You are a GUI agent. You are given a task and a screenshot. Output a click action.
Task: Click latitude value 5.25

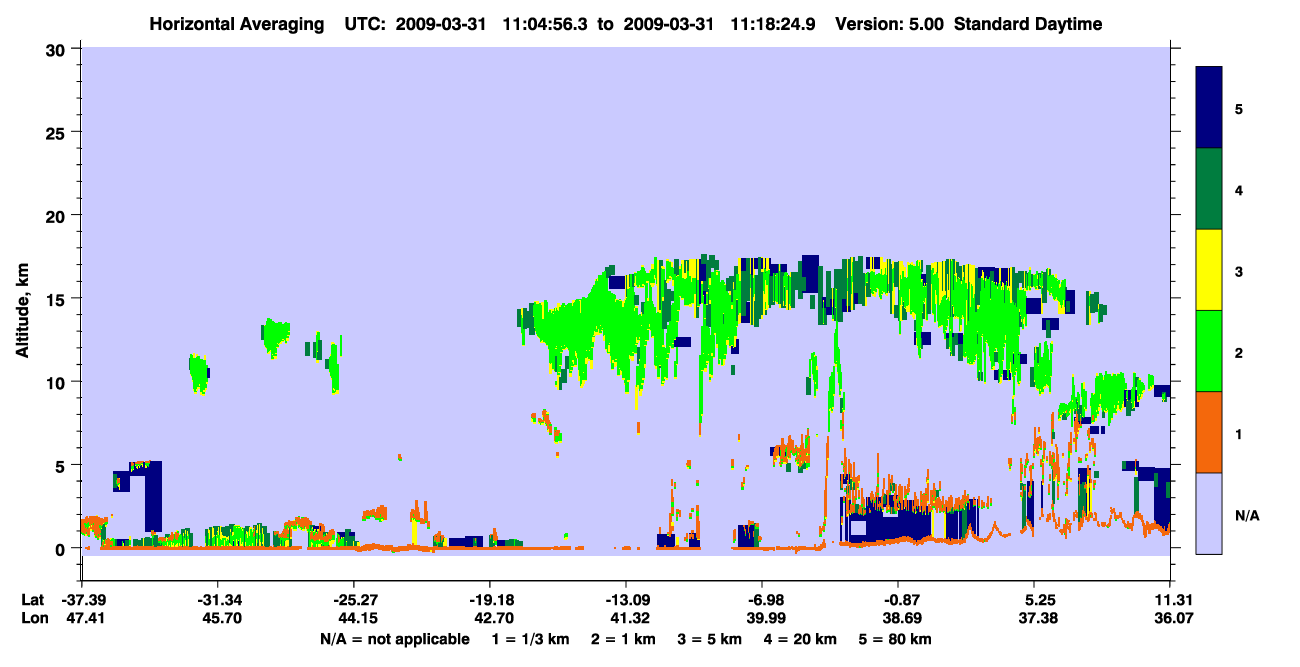(x=1035, y=600)
